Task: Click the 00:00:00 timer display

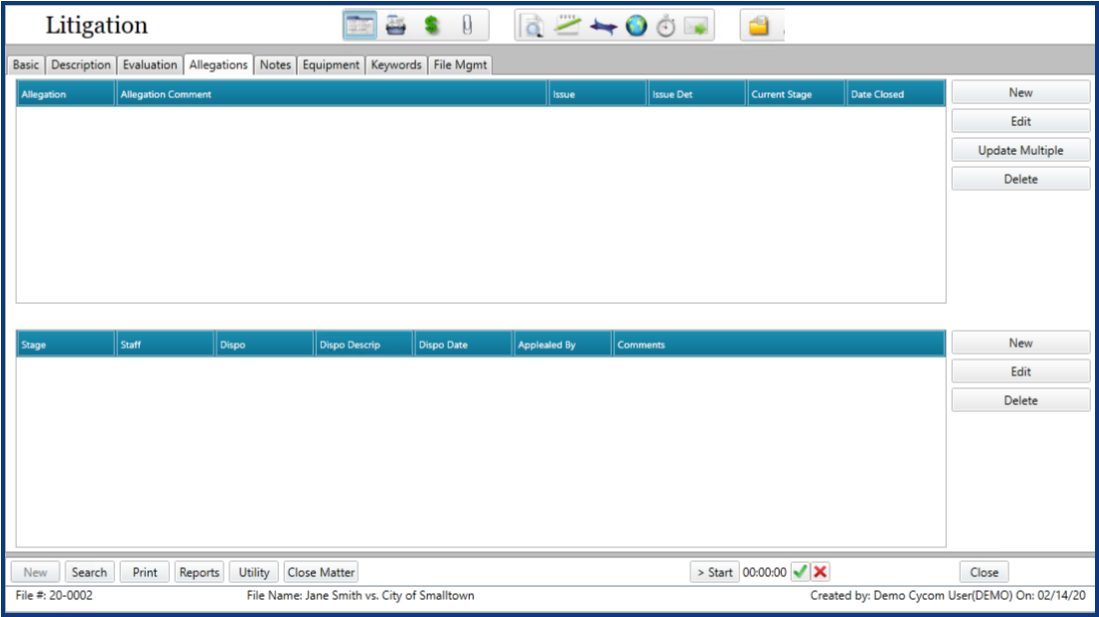Action: point(765,572)
